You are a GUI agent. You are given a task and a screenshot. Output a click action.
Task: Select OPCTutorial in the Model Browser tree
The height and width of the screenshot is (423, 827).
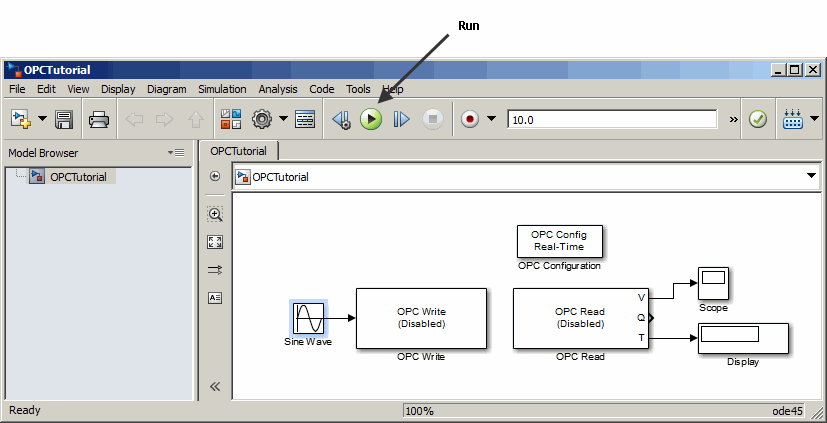click(78, 177)
